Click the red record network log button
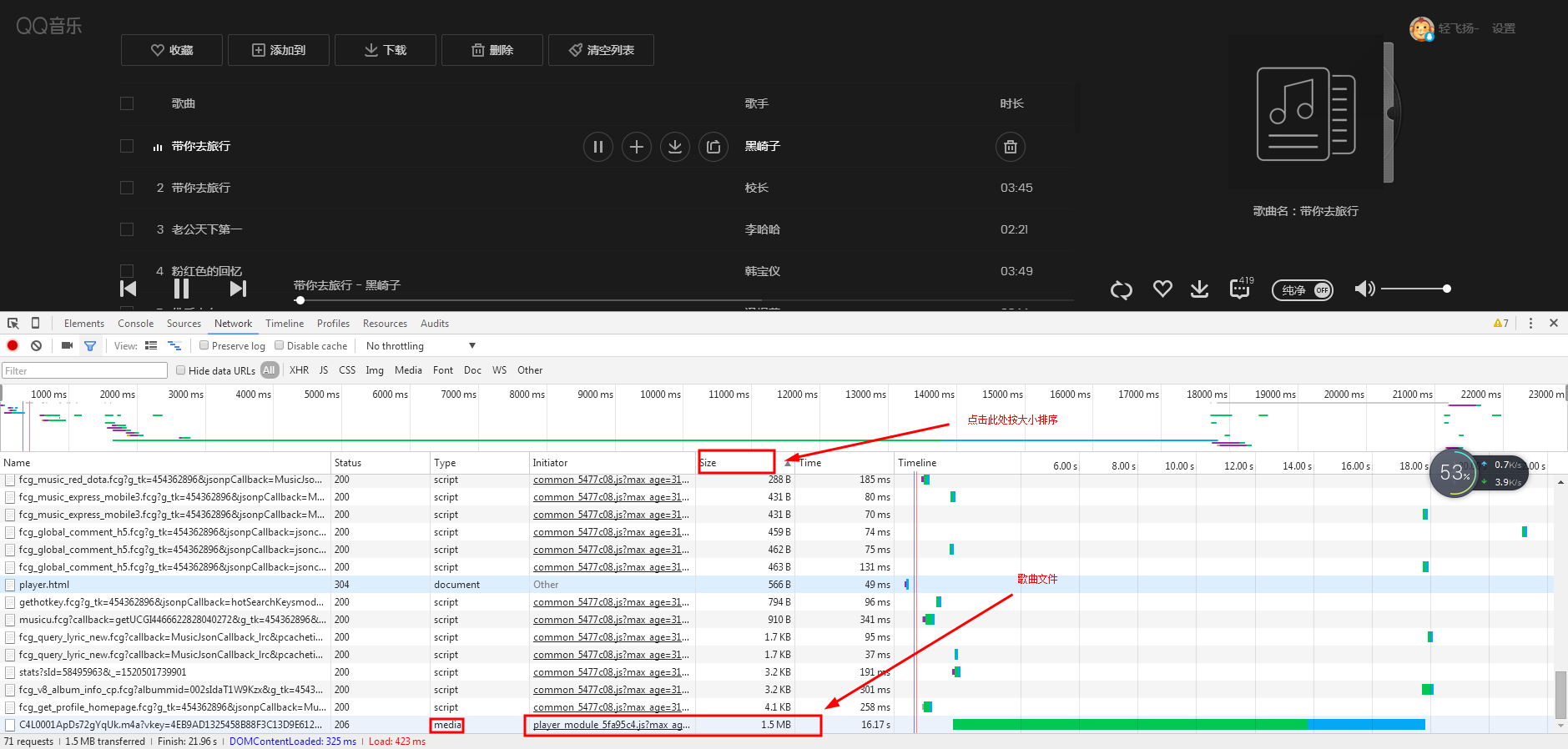 [13, 345]
